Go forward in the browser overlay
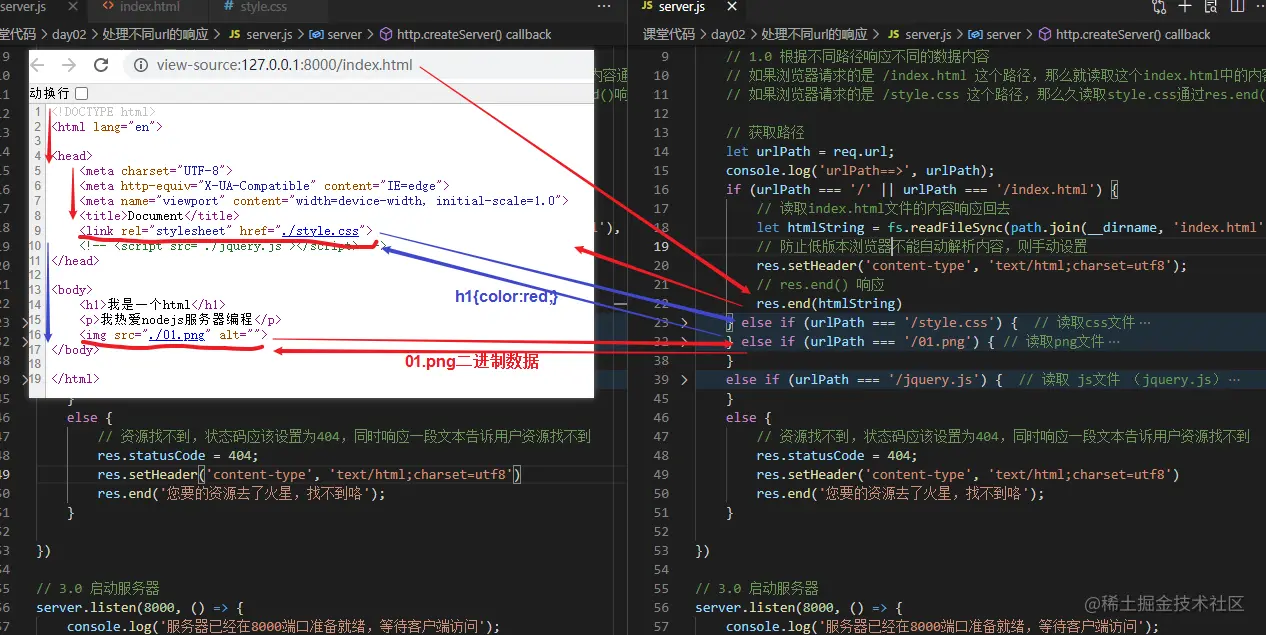The height and width of the screenshot is (635, 1266). [x=69, y=65]
